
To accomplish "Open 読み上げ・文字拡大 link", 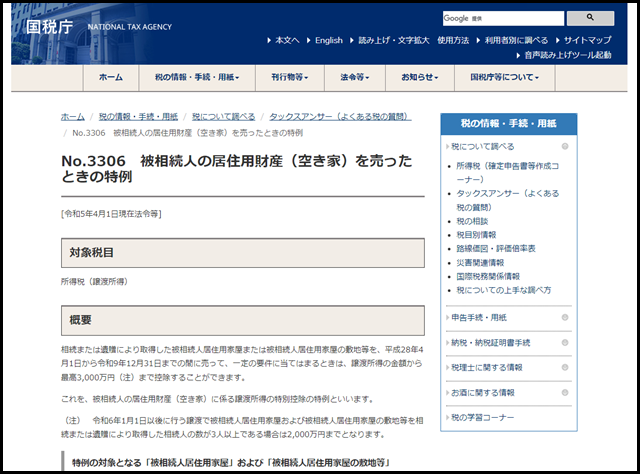I will pyautogui.click(x=394, y=40).
